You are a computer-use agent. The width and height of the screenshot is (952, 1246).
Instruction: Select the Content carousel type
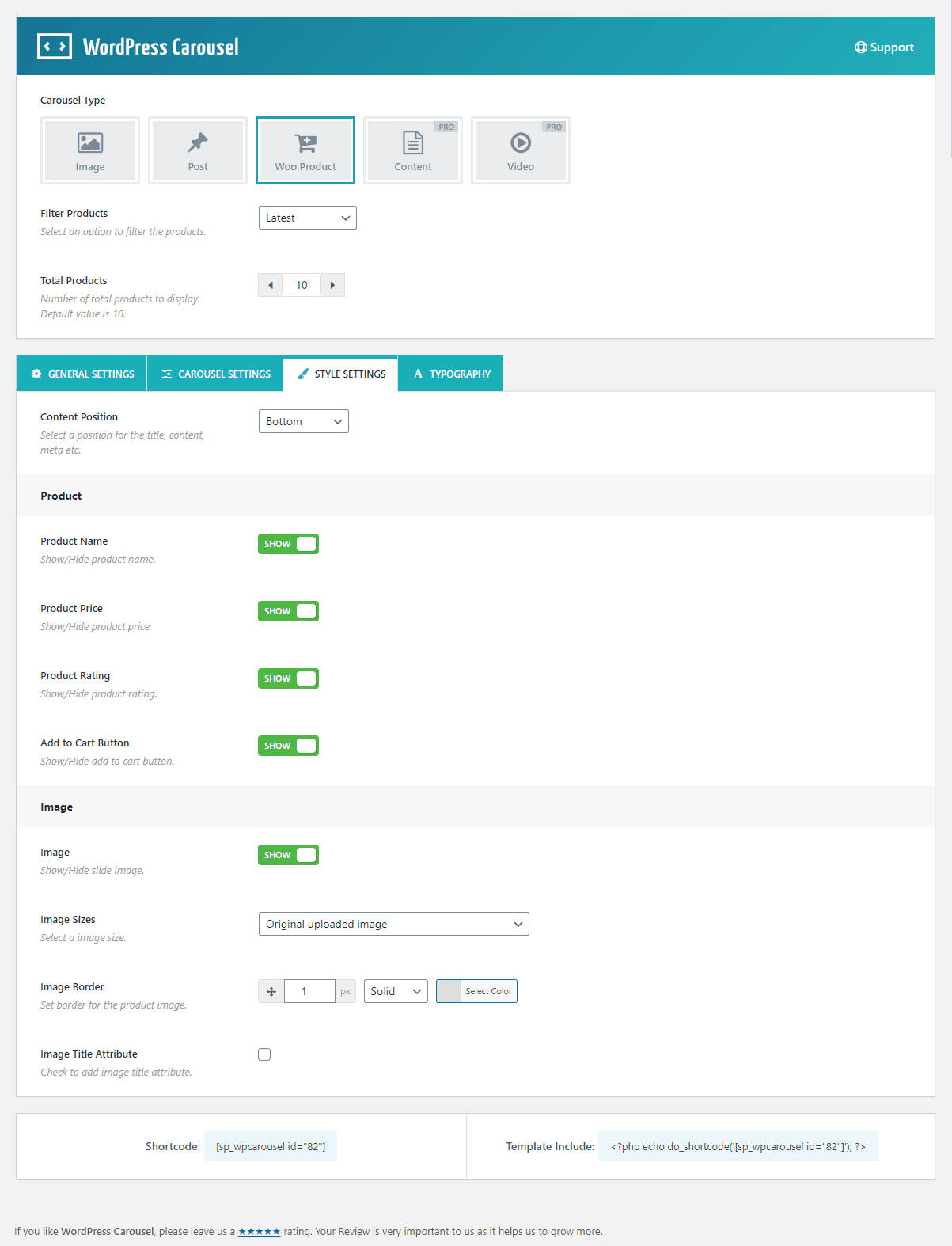413,150
